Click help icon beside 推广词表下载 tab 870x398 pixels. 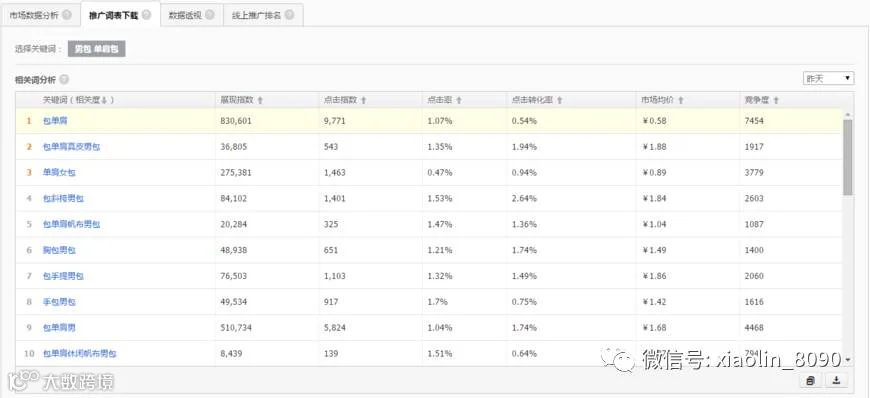(x=146, y=15)
